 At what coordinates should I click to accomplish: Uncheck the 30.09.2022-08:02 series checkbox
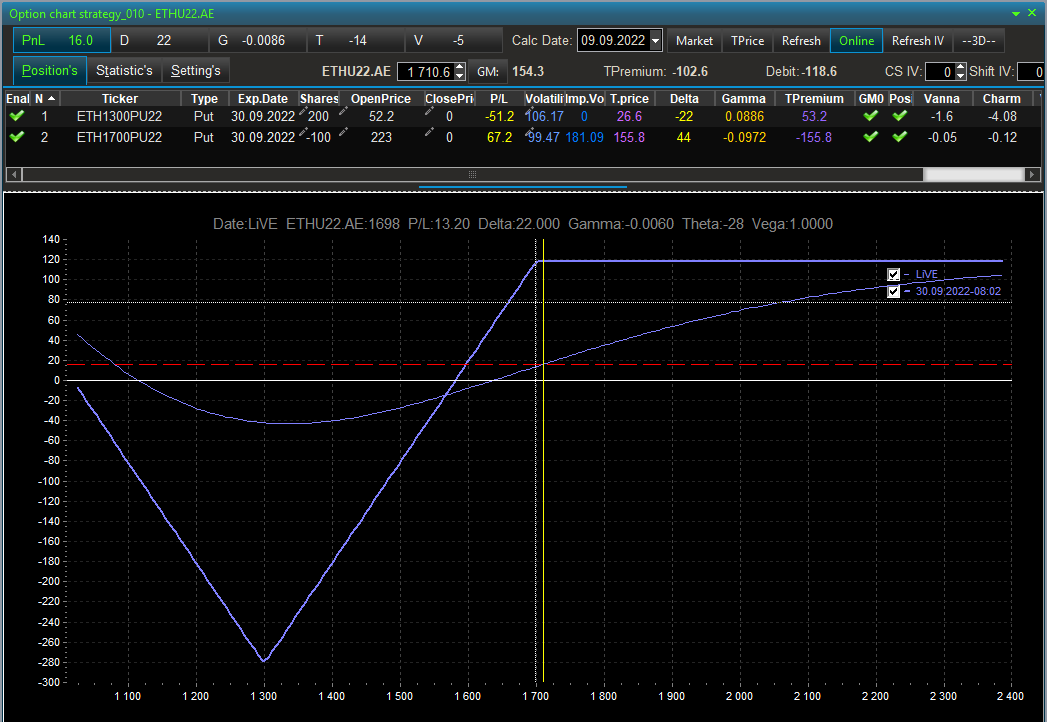coord(893,292)
